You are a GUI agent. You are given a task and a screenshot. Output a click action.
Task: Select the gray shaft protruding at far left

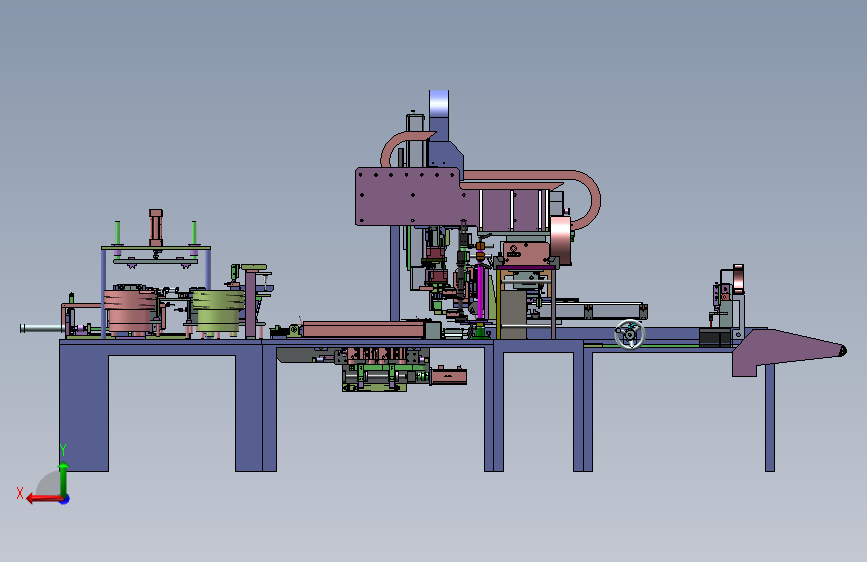click(41, 329)
